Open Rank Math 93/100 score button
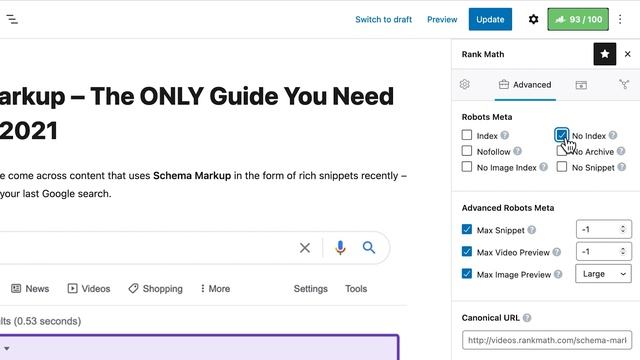The image size is (640, 360). (578, 19)
